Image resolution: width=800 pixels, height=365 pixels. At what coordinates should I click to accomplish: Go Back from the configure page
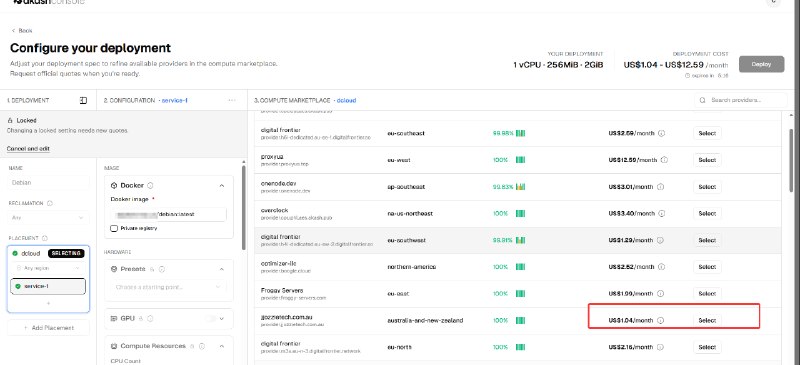pos(22,31)
